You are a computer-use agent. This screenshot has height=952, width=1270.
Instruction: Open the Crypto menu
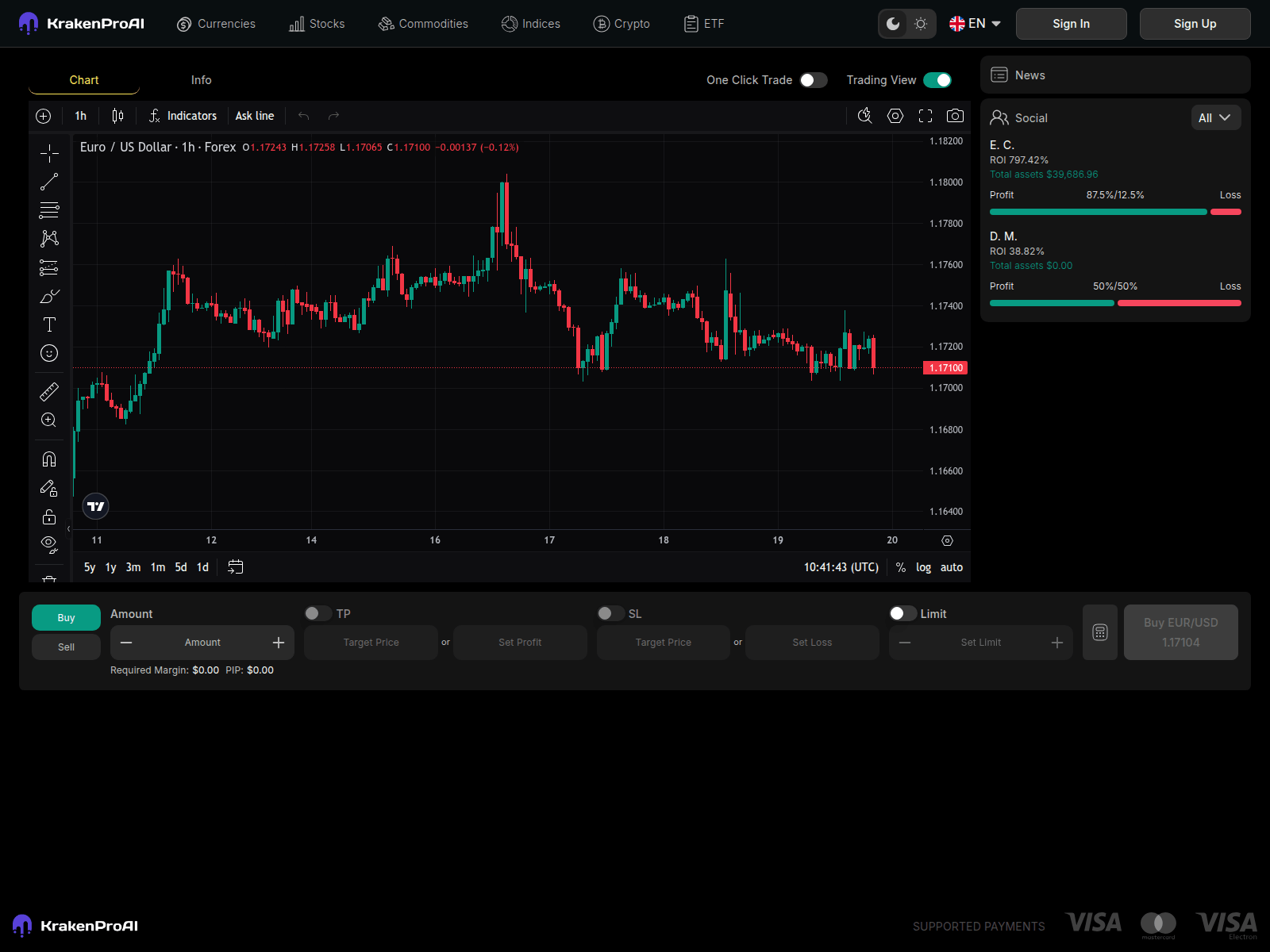[622, 24]
